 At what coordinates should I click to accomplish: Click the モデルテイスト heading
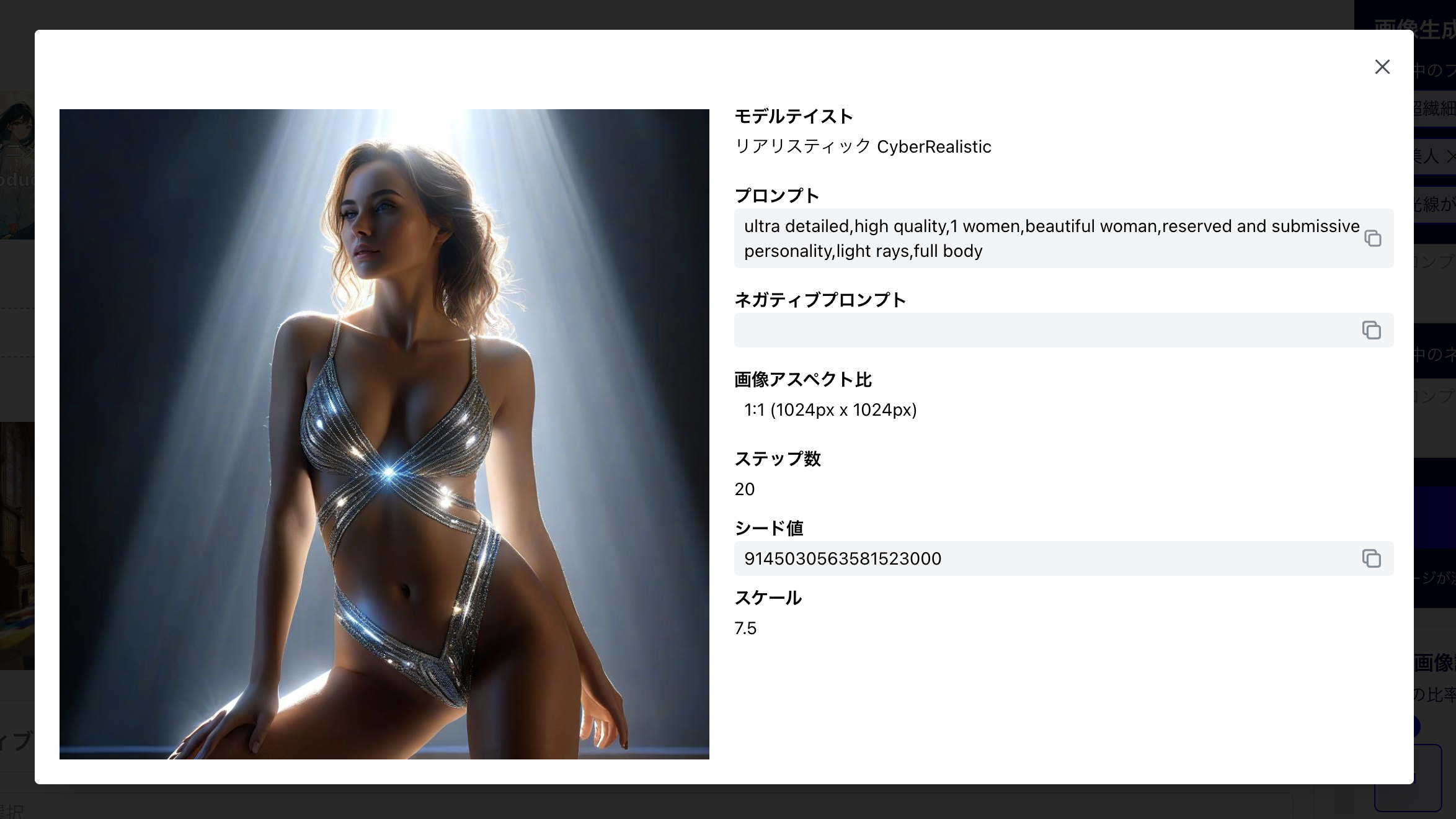[x=794, y=116]
